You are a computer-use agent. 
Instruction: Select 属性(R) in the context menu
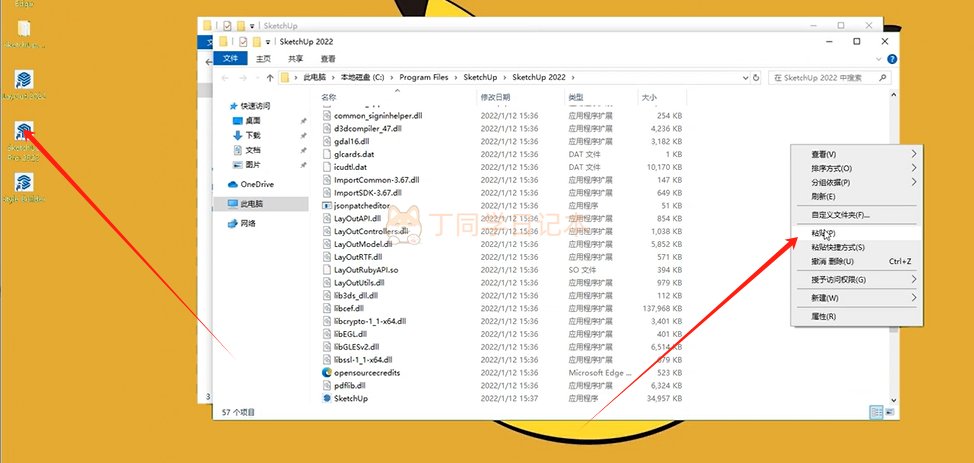pyautogui.click(x=823, y=316)
